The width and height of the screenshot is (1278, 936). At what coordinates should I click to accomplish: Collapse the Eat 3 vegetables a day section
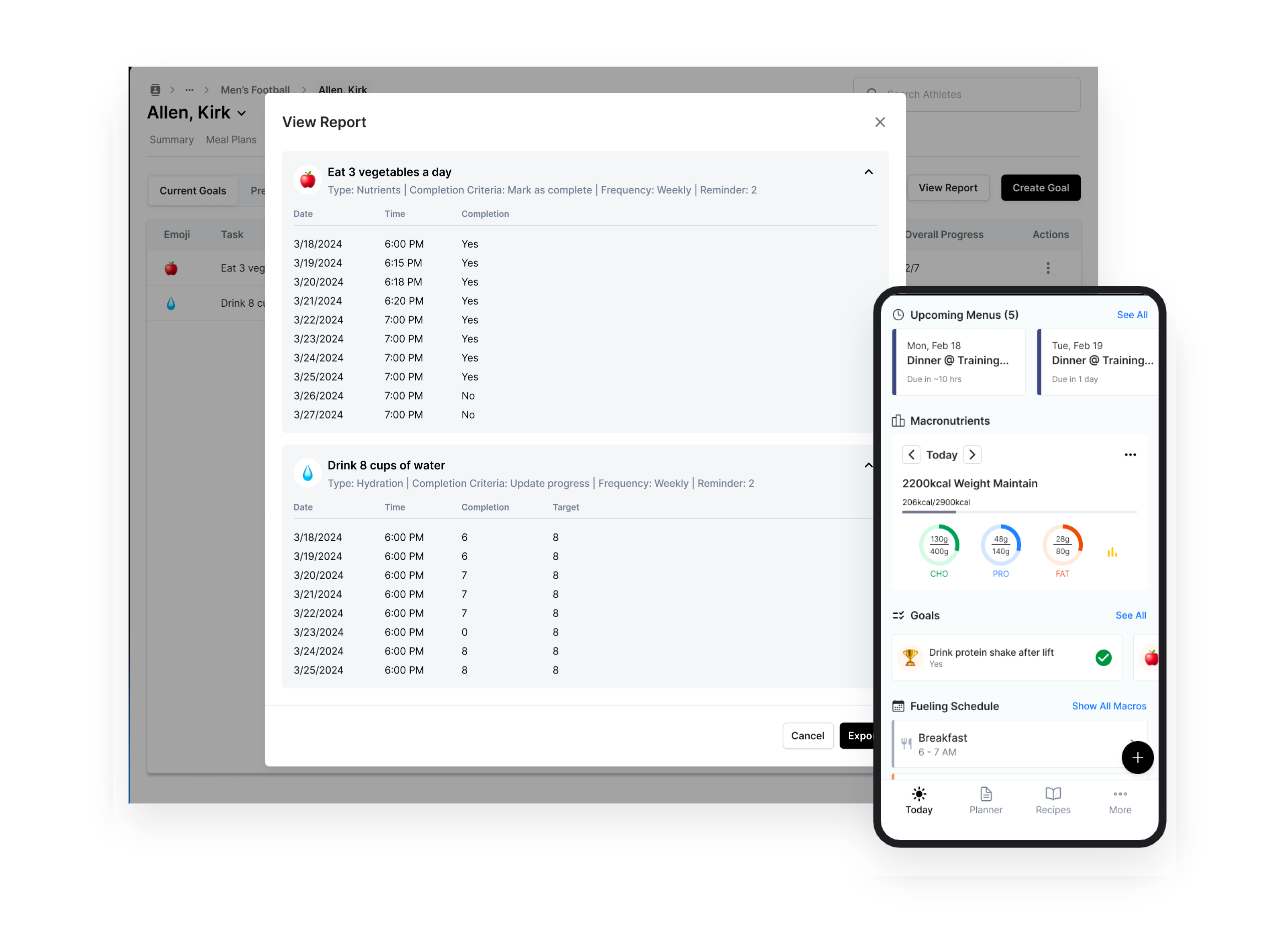click(x=868, y=172)
